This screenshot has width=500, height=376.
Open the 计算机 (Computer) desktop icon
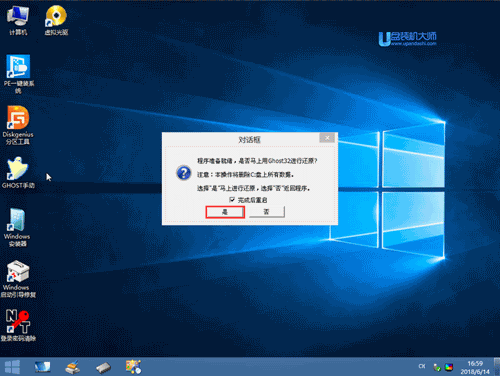coord(18,20)
